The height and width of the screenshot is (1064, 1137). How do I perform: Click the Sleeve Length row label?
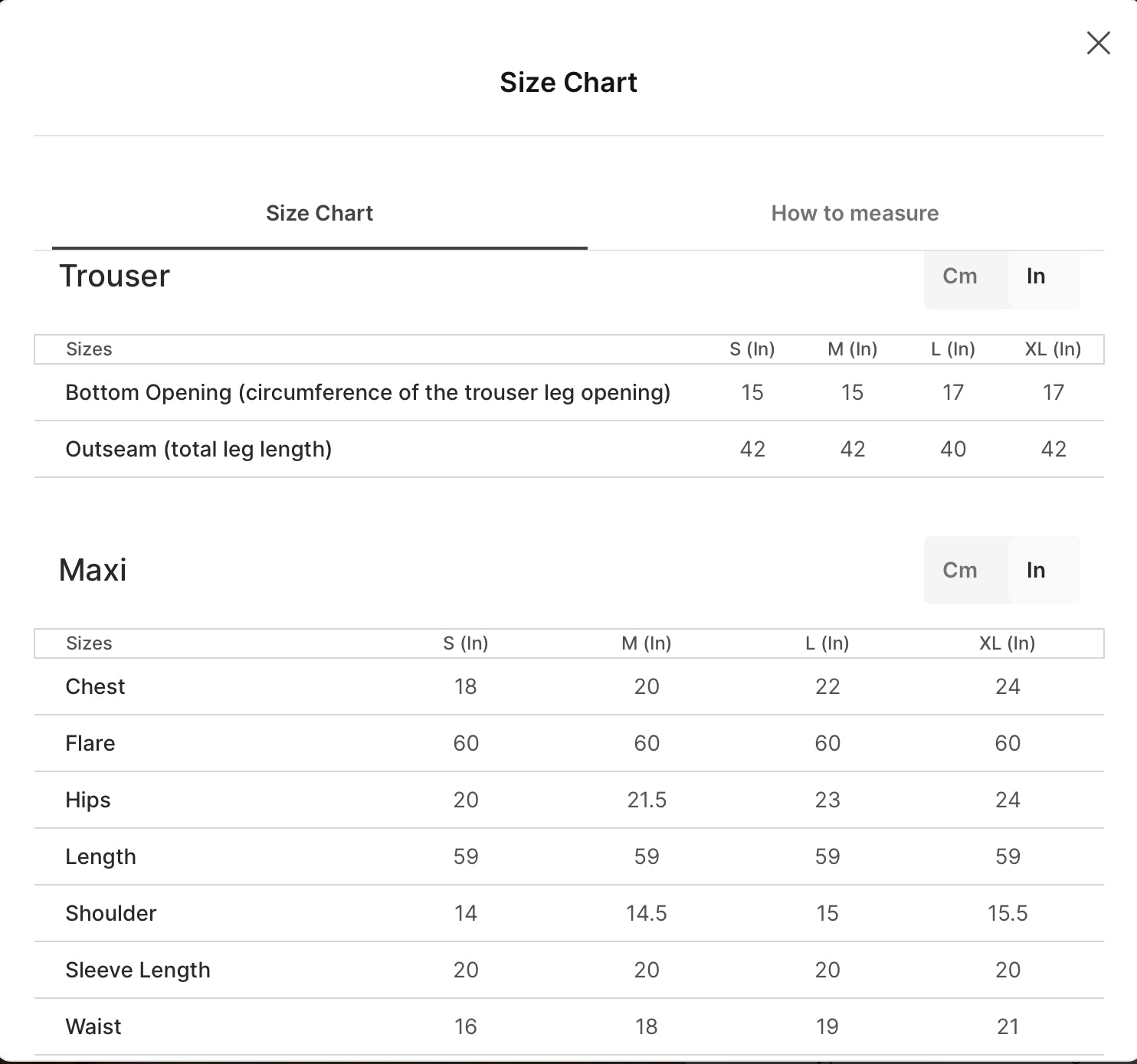(138, 970)
